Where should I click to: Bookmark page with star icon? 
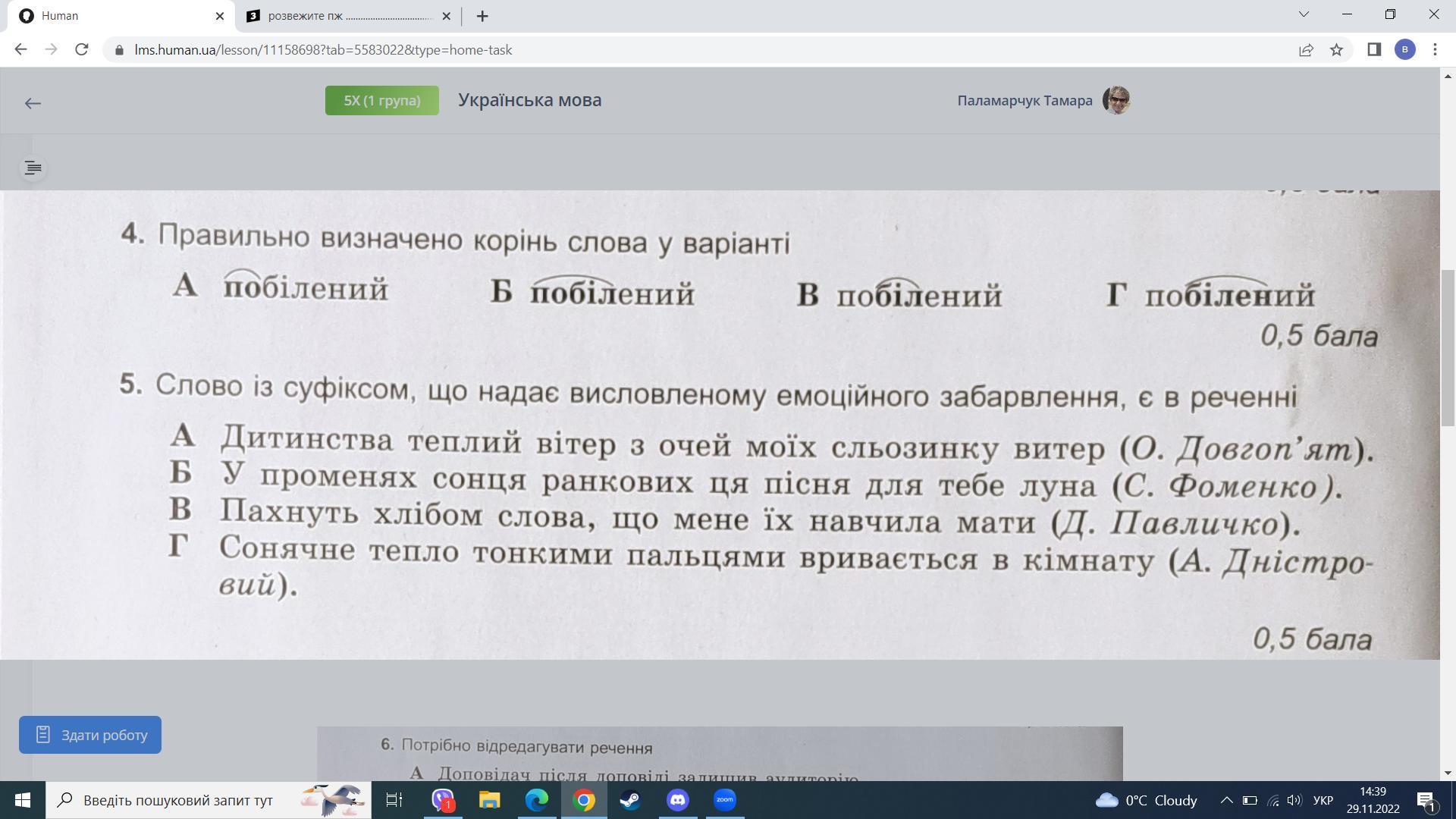(1336, 50)
